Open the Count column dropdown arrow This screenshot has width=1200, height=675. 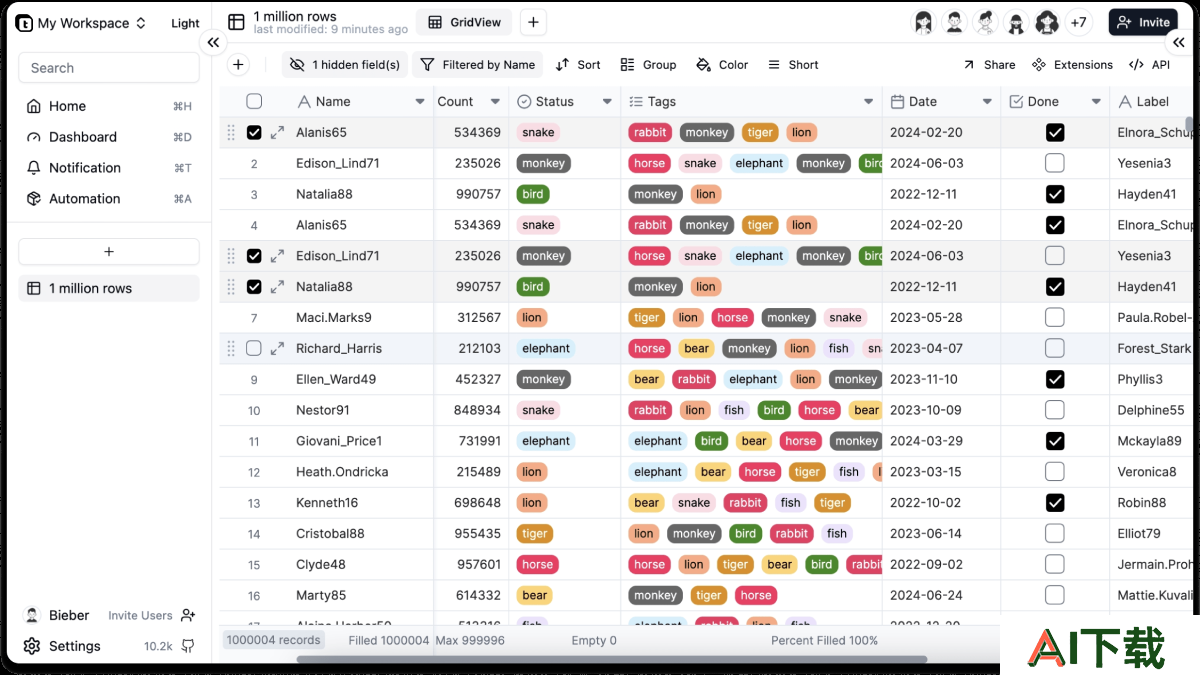pyautogui.click(x=495, y=102)
